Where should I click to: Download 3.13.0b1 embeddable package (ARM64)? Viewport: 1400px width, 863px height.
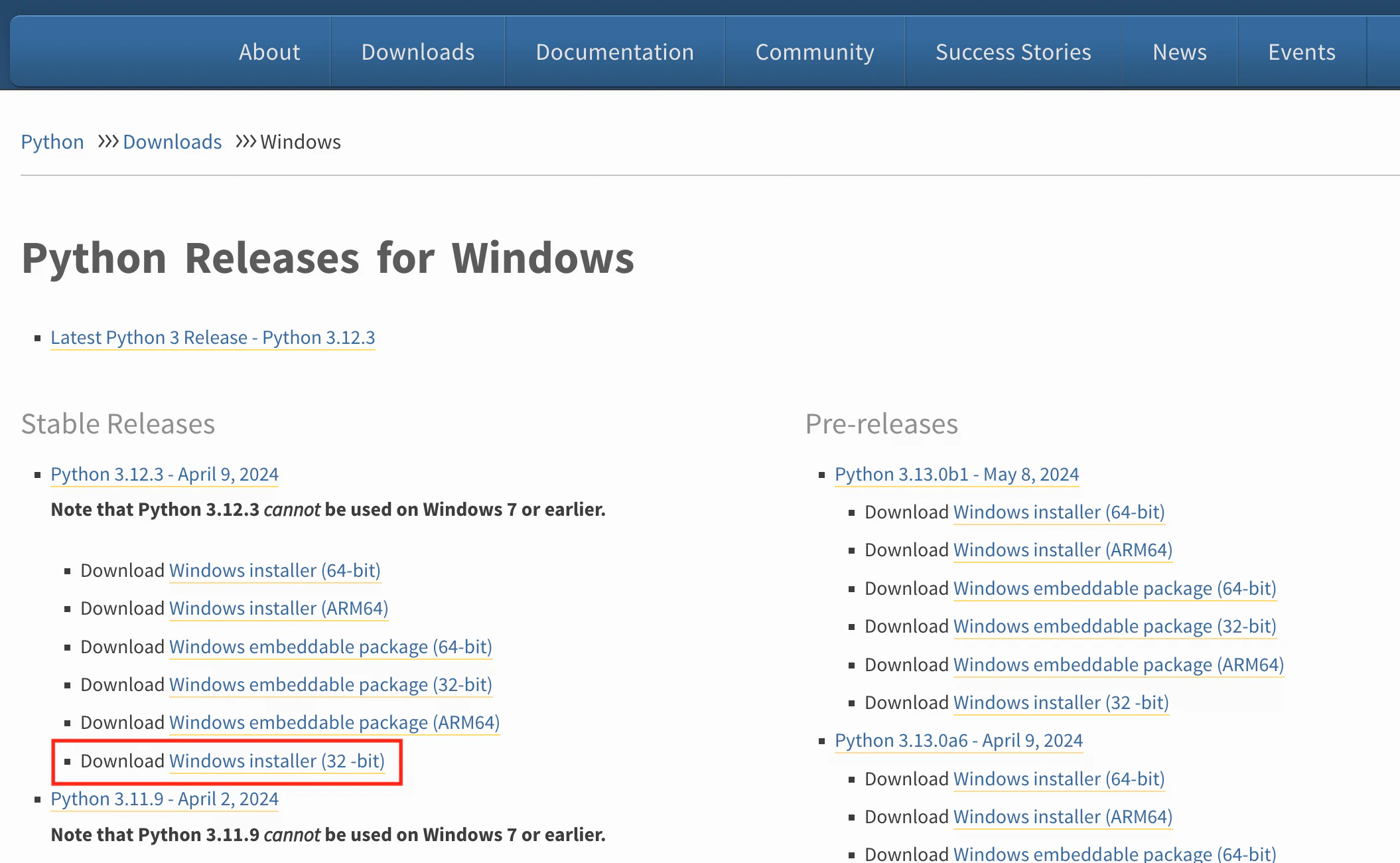1118,665
